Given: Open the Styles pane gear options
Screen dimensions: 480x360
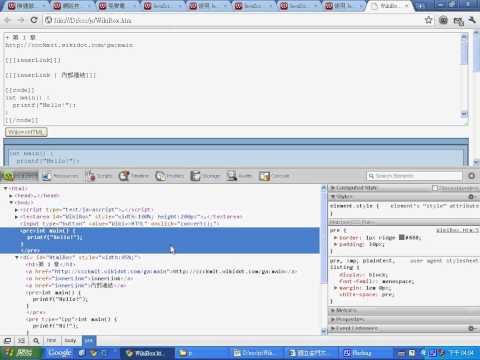Looking at the screenshot, I should point(471,197).
